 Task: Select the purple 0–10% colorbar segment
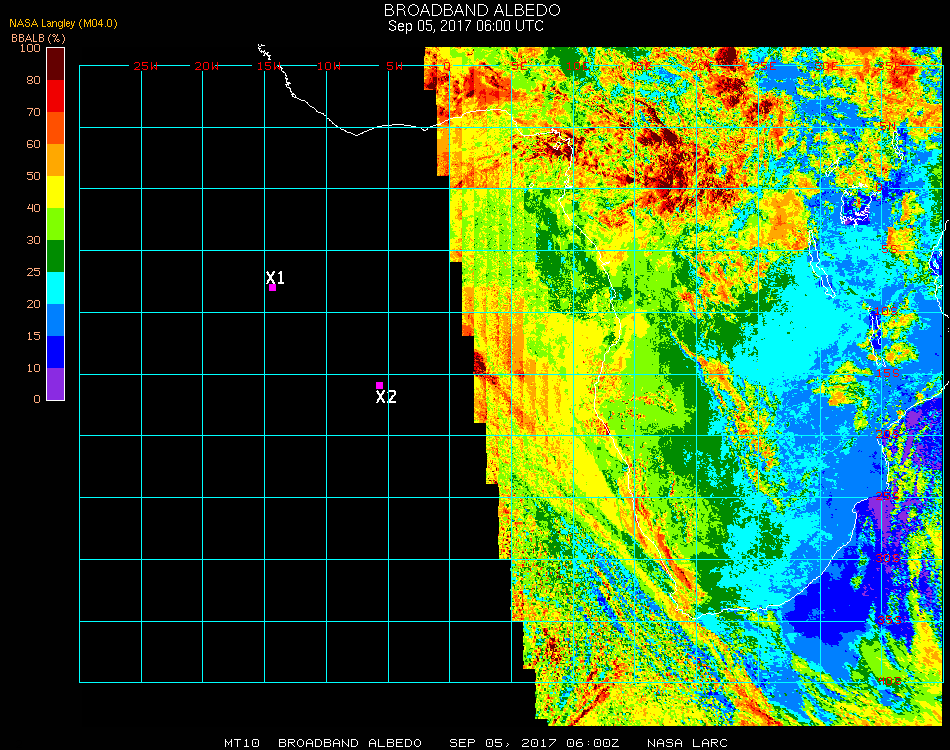pyautogui.click(x=56, y=384)
